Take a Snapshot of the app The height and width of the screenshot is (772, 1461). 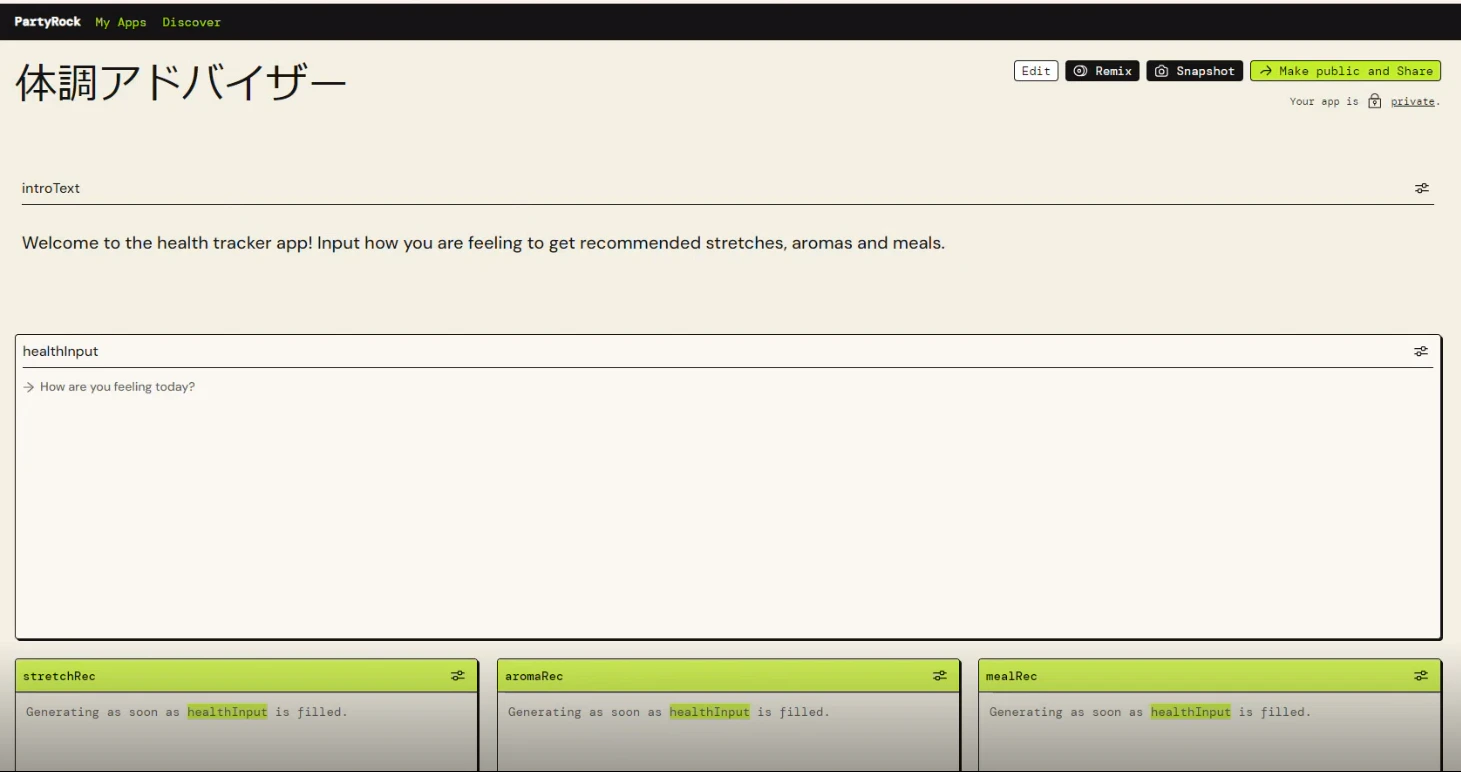(1195, 71)
